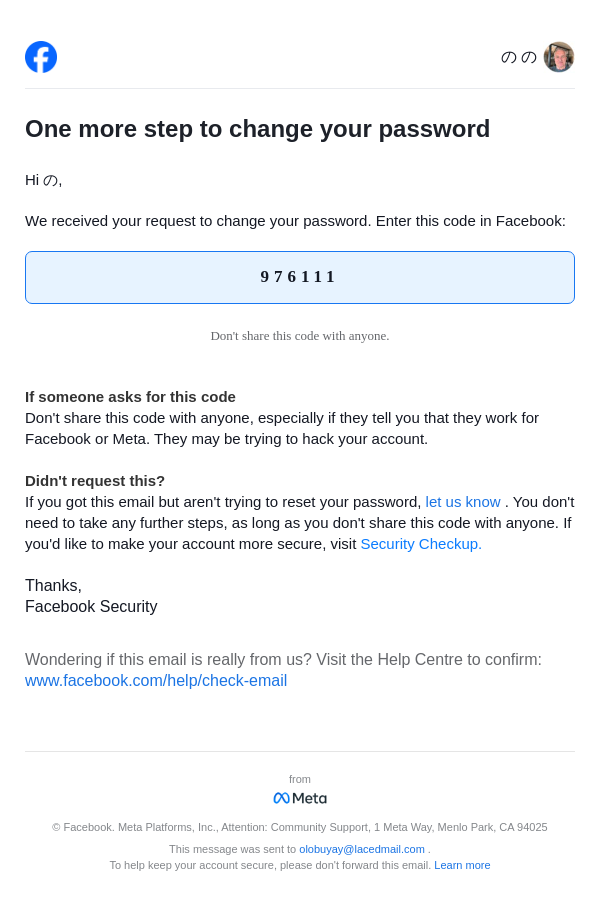The image size is (600, 921).
Task: Click the "We received your request" sentence
Action: (x=295, y=221)
